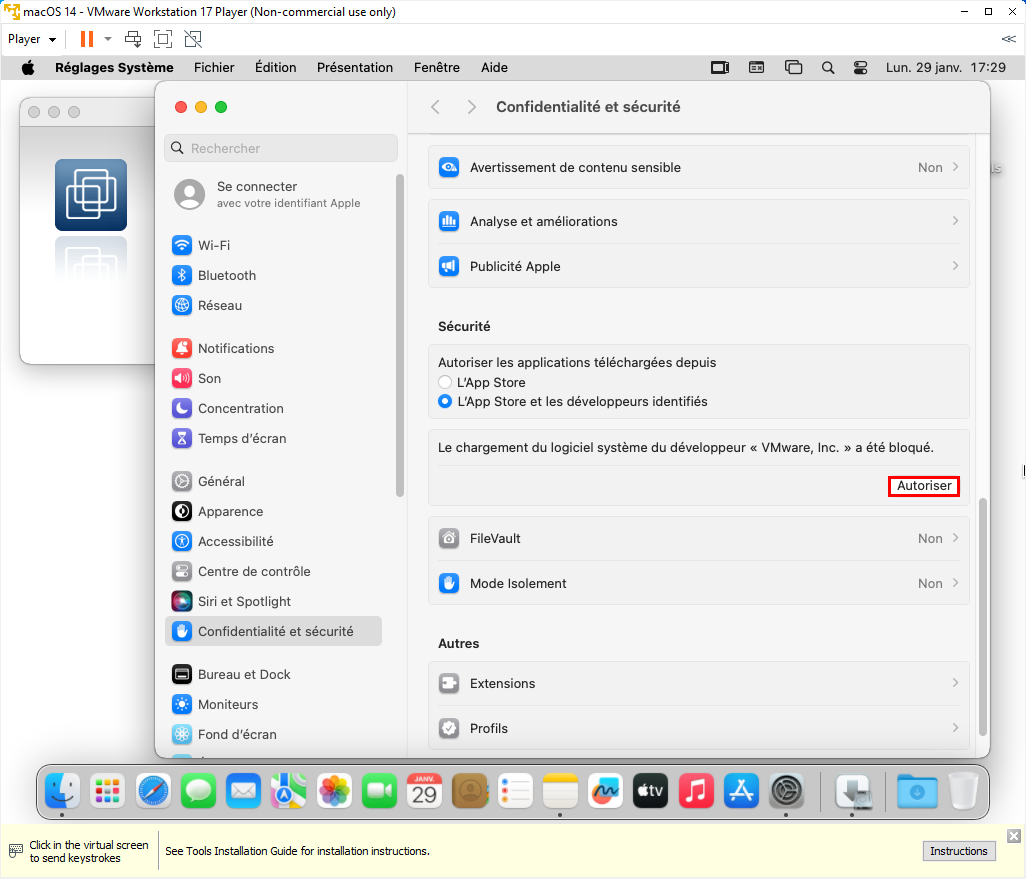The image size is (1026, 879).
Task: Expand Mode Isolement chevron
Action: coord(955,583)
